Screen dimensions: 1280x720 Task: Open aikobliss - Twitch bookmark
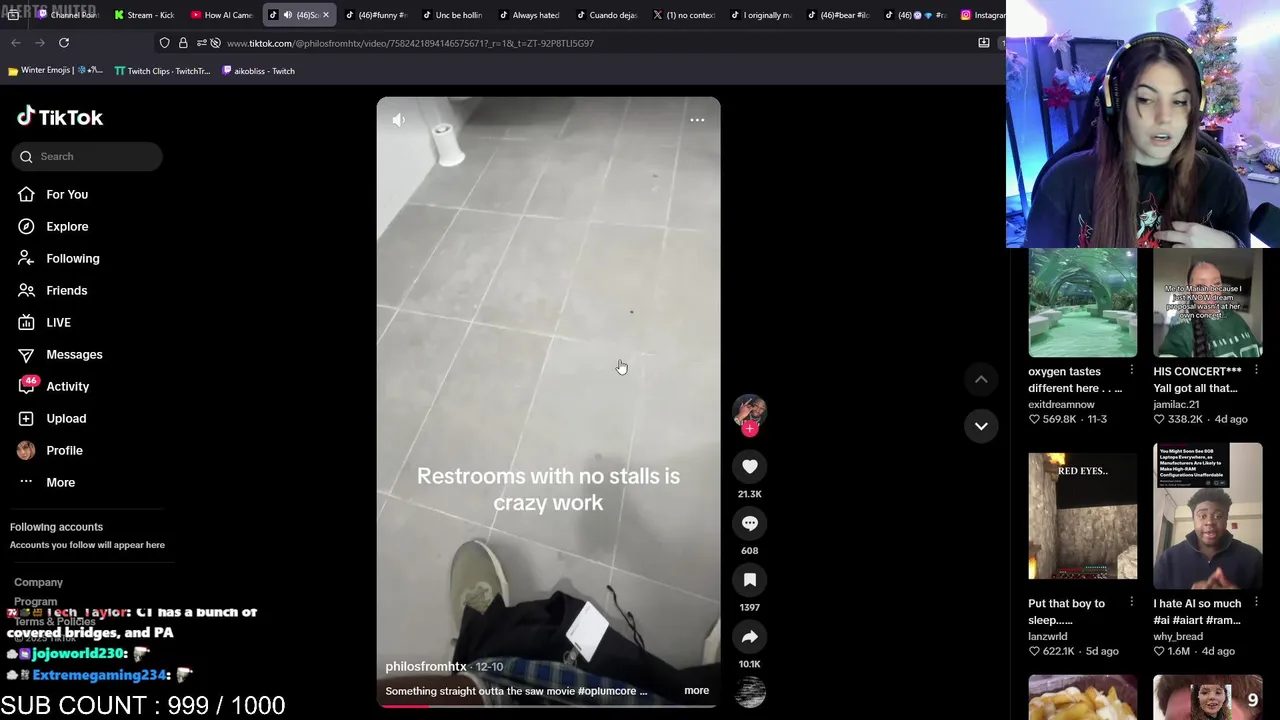(258, 71)
